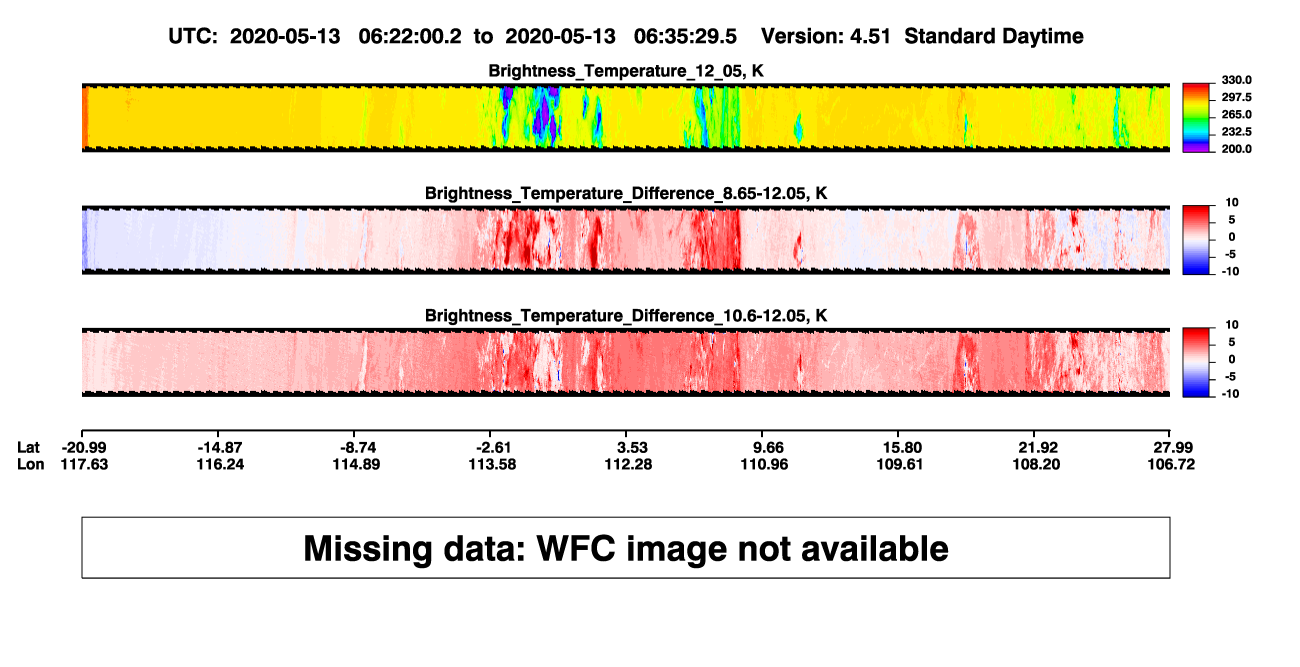1300x667 pixels.
Task: Click the Brightness_Temperature_Difference_10.6-12.05 title
Action: 626,316
